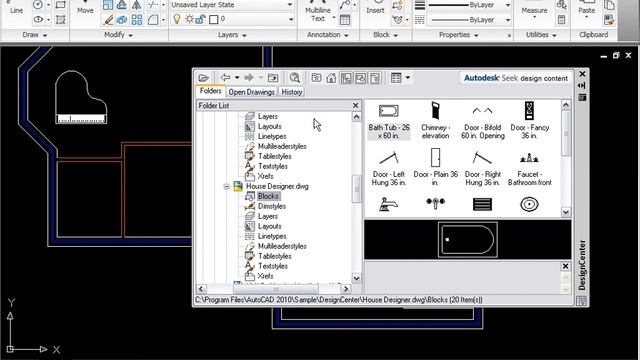Insert a Table from Annotation panel
This screenshot has height=360, width=640.
point(345,20)
